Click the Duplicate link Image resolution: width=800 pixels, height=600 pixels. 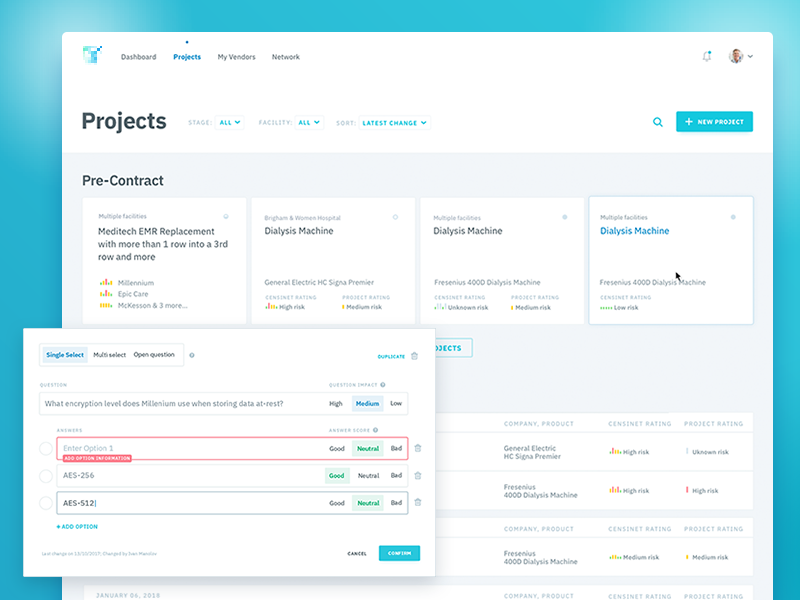(391, 355)
